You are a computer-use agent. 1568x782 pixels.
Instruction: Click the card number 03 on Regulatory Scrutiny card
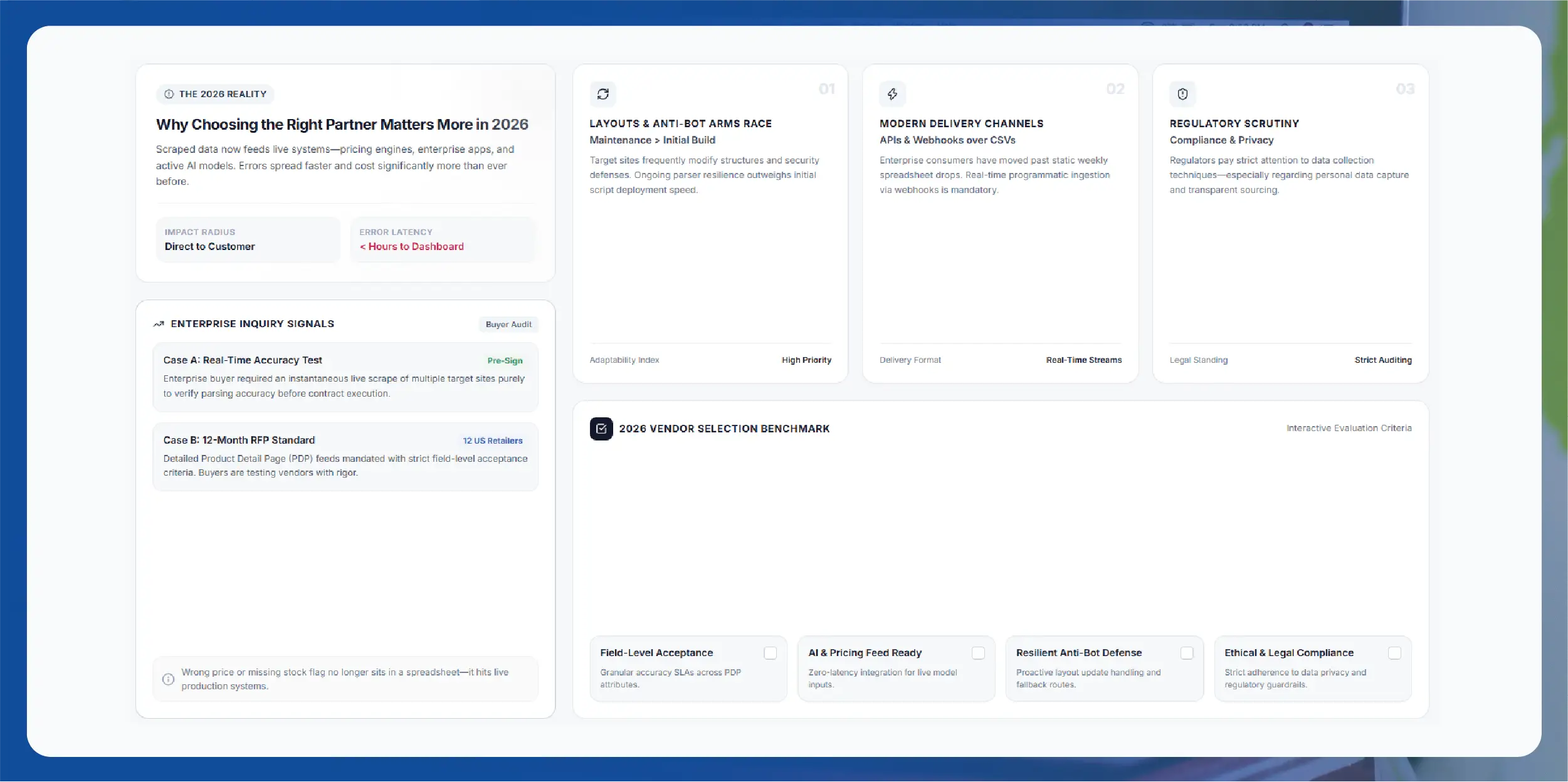click(1405, 89)
